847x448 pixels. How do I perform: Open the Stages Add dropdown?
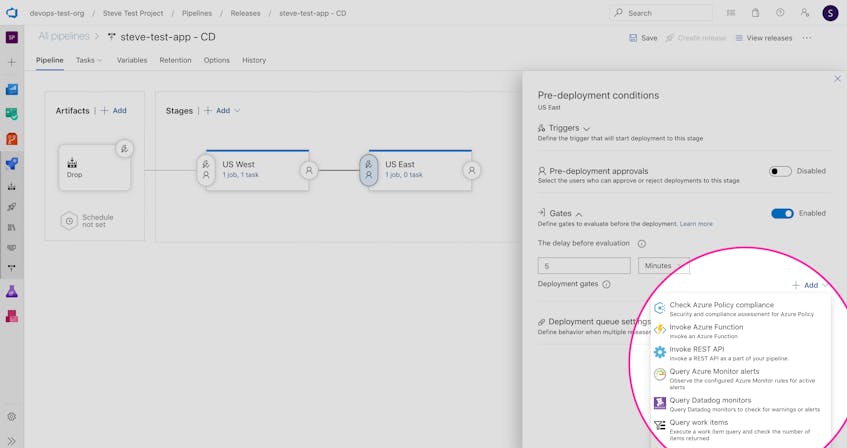223,110
